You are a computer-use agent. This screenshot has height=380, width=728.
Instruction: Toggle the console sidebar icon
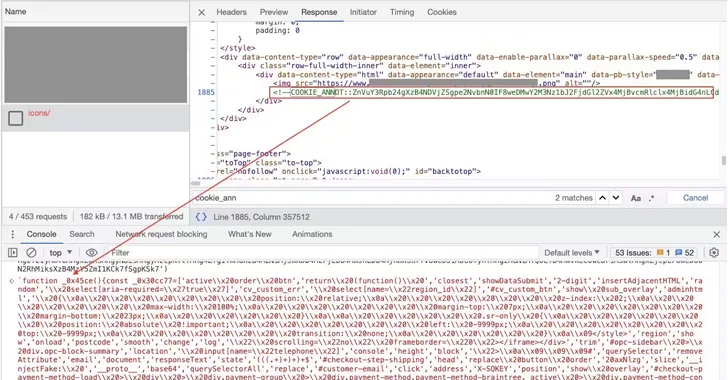[x=13, y=253]
